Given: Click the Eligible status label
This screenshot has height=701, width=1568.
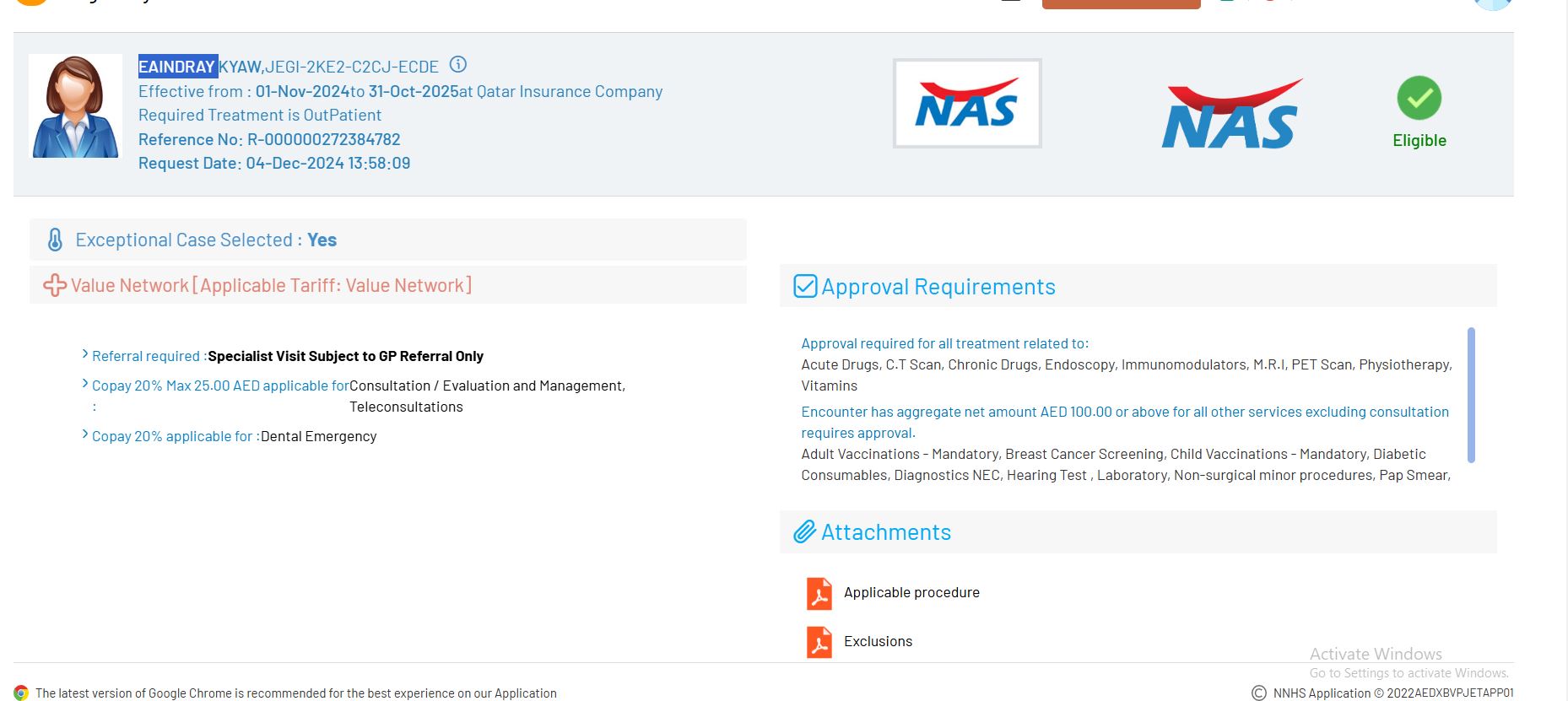Looking at the screenshot, I should 1419,140.
